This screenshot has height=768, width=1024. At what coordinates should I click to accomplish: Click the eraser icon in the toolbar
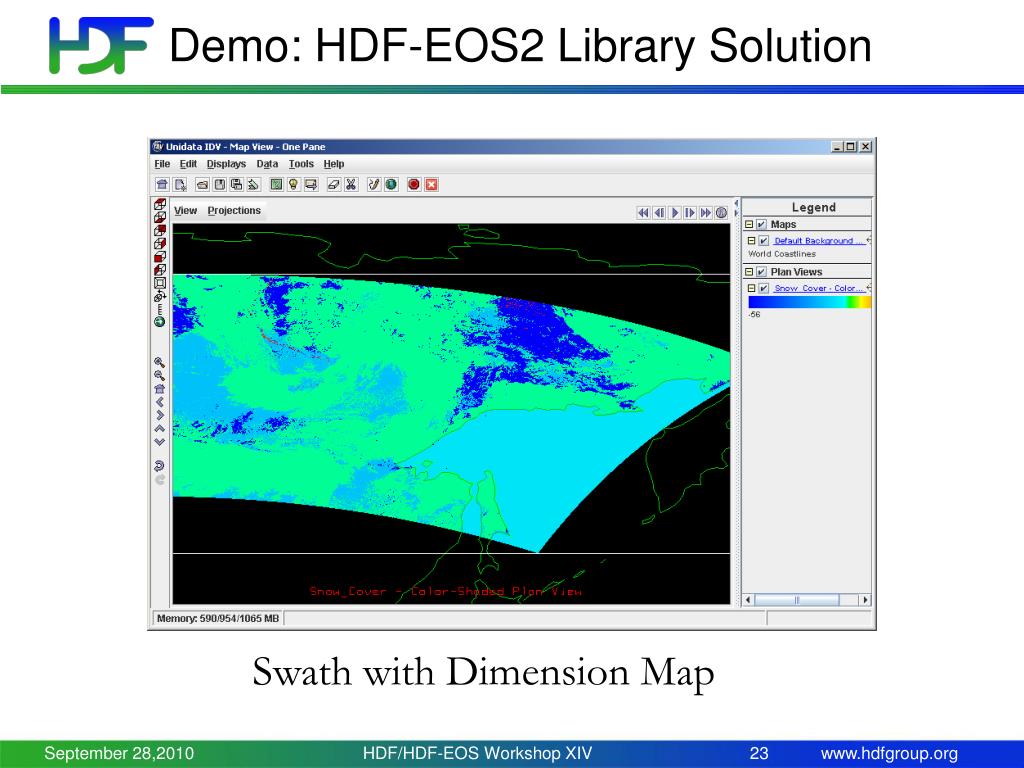[334, 184]
